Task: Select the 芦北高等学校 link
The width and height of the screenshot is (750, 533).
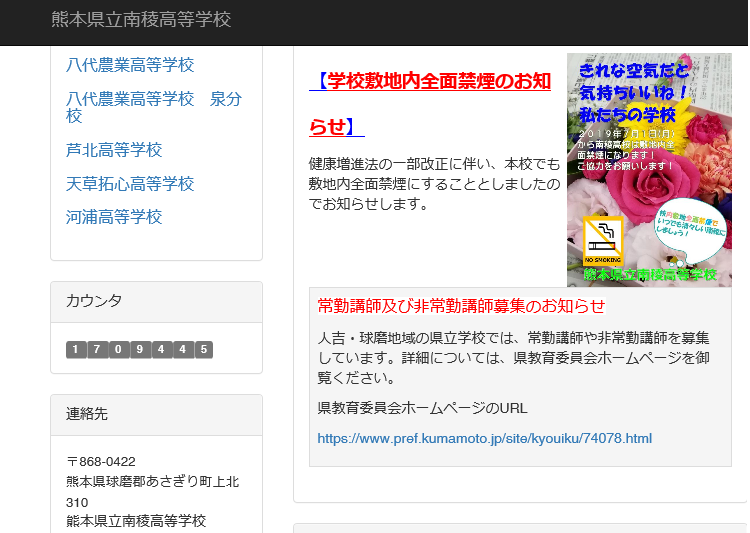Action: pyautogui.click(x=114, y=150)
